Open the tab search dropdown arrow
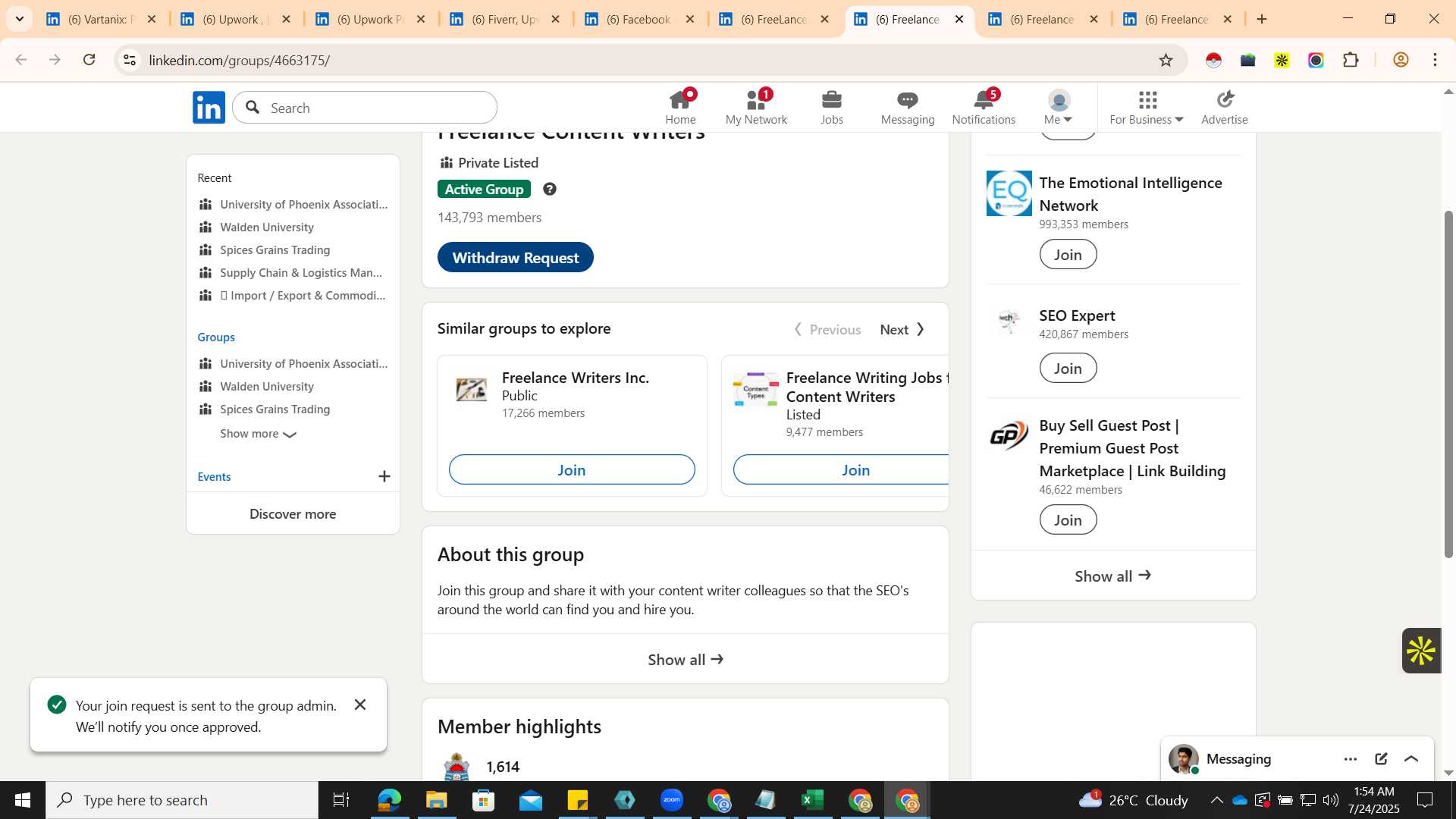 (20, 19)
